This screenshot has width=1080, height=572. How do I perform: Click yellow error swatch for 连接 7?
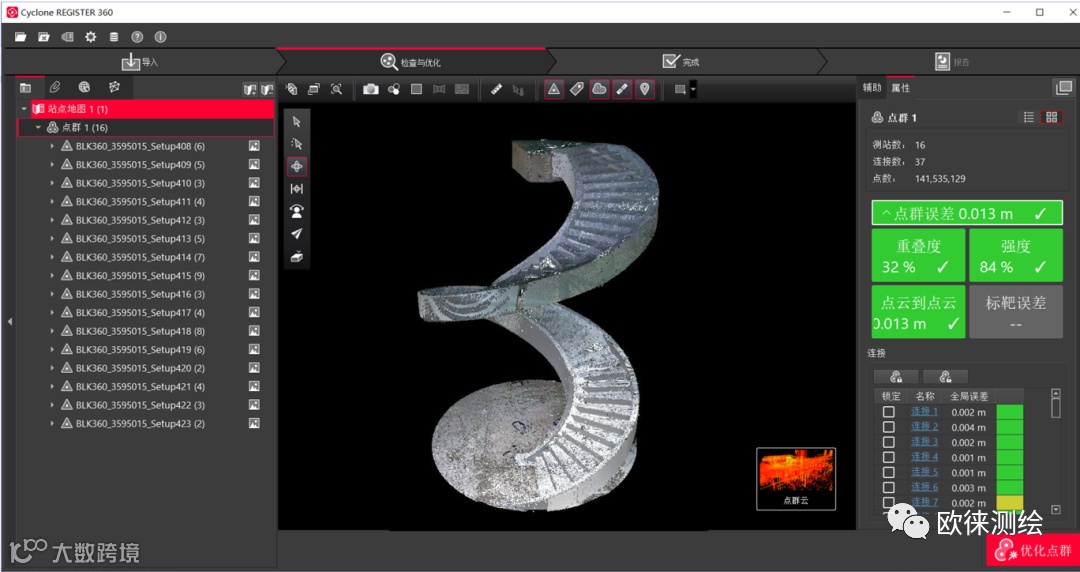[1010, 502]
